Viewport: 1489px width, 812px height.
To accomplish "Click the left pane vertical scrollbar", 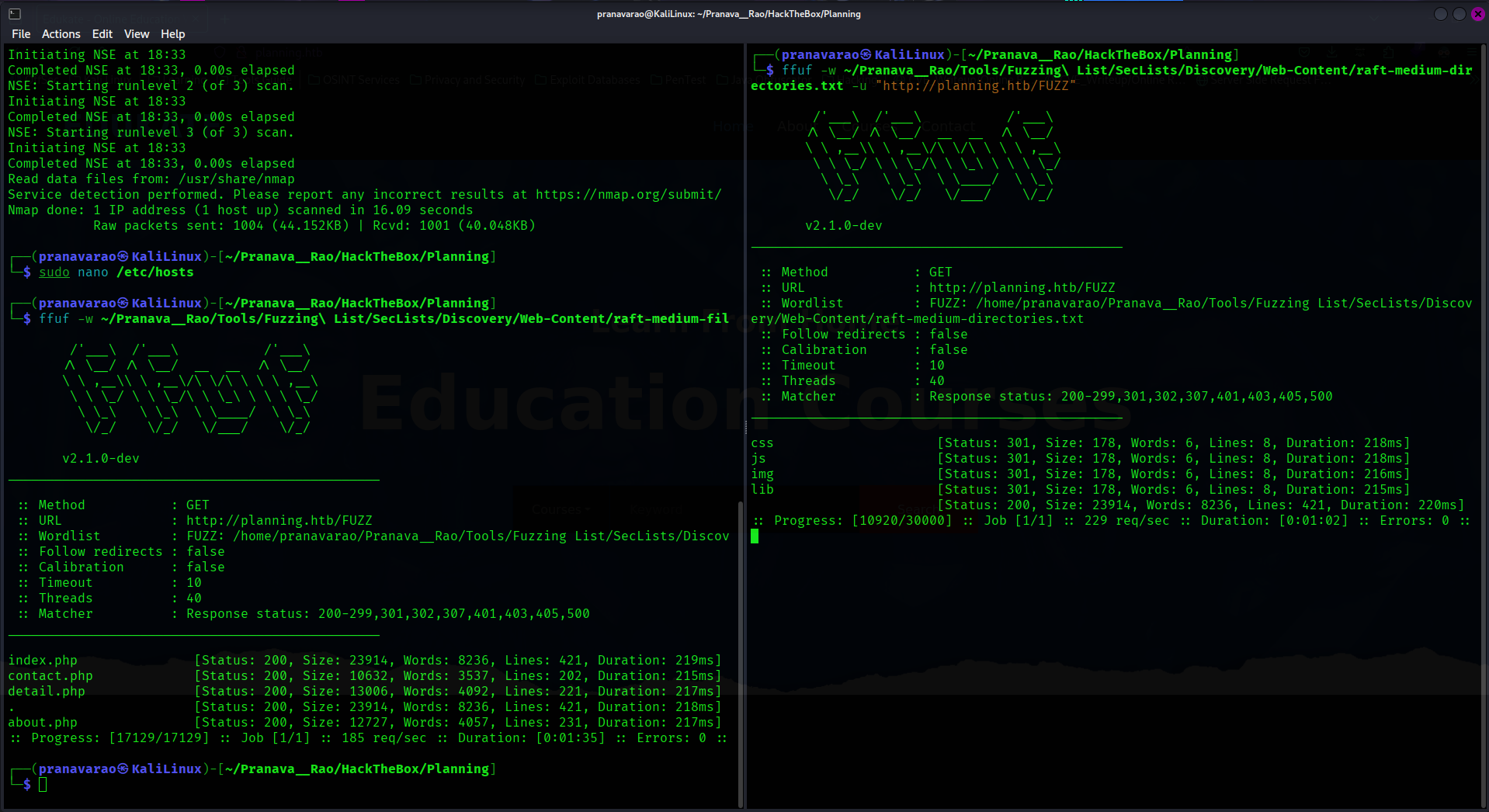I will tap(739, 652).
